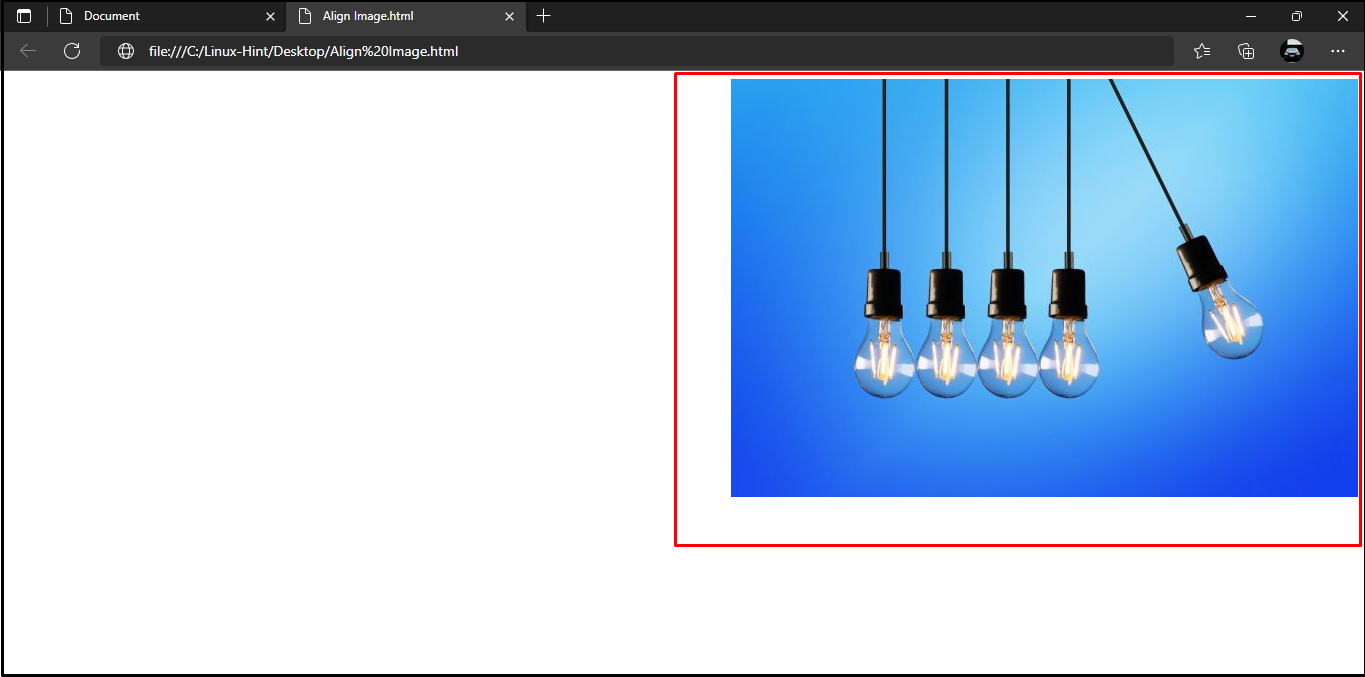The height and width of the screenshot is (677, 1365).
Task: Refresh the current page
Action: [72, 51]
